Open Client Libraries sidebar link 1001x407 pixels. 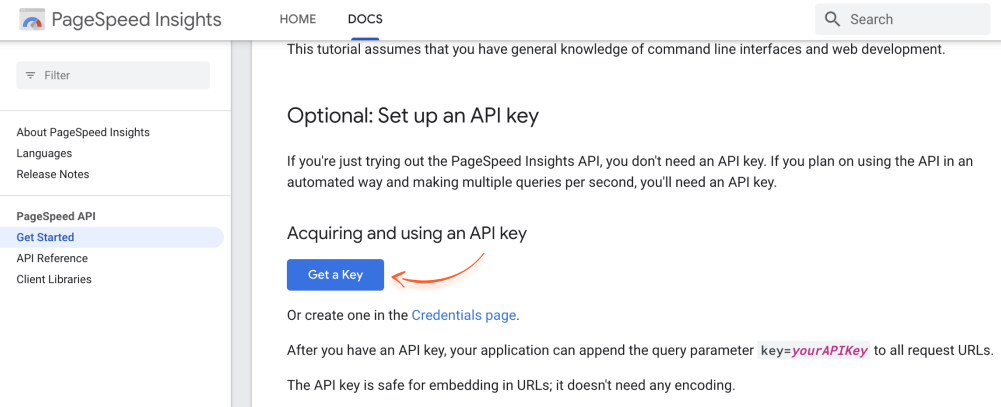(x=54, y=279)
